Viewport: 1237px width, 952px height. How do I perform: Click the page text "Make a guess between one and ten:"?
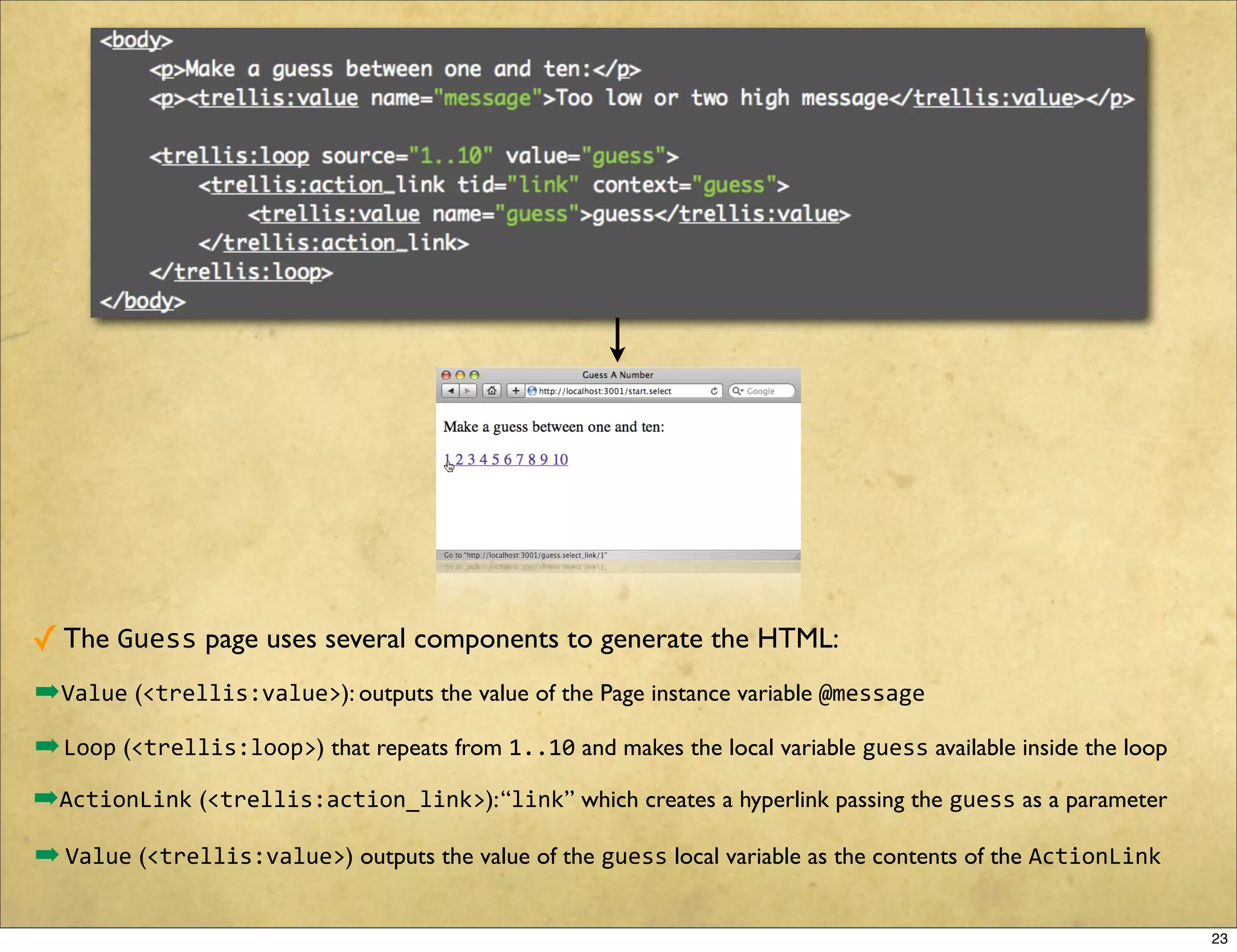pos(553,427)
